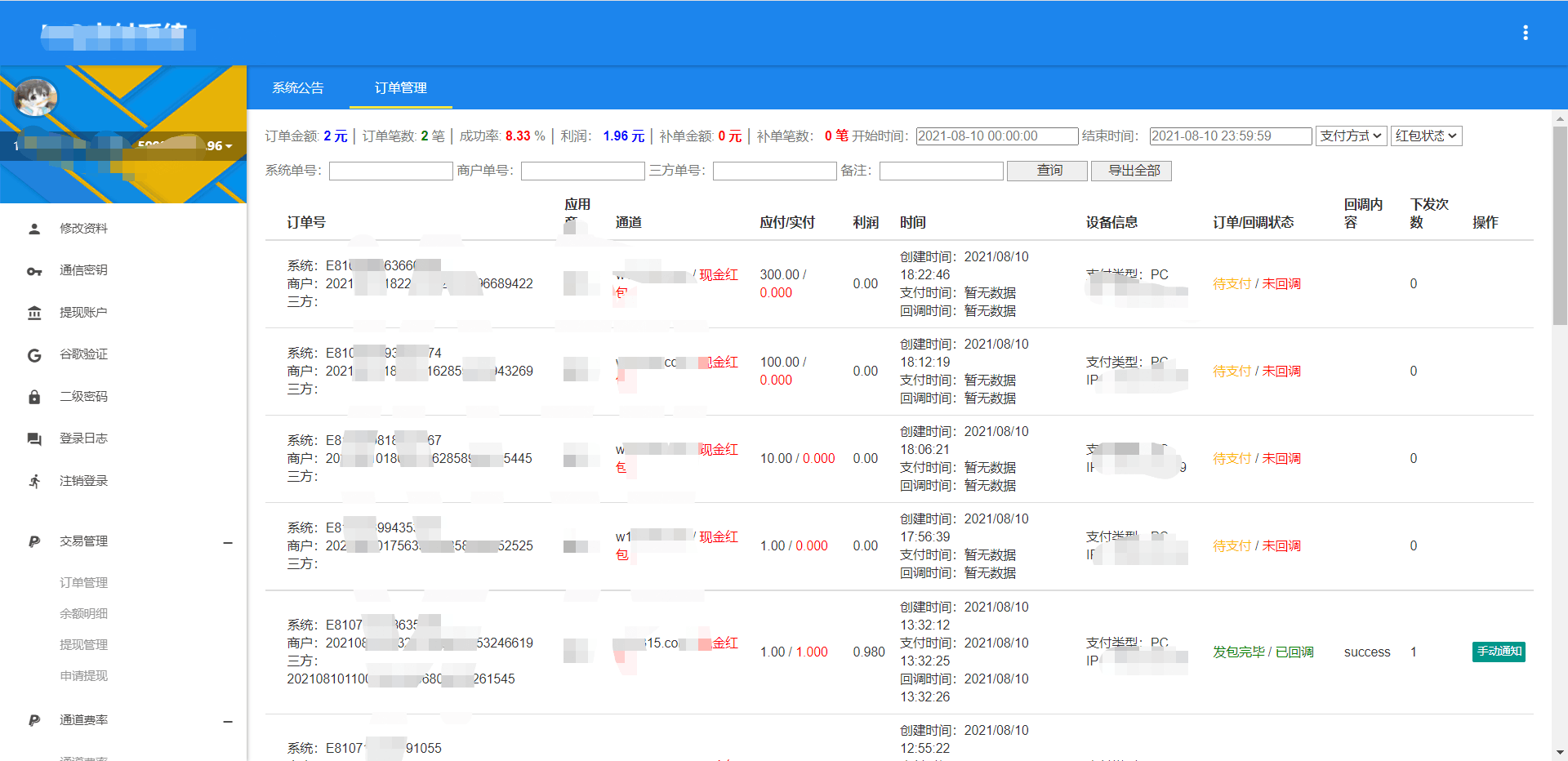This screenshot has height=761, width=1568.
Task: Click the key icon beside 通信密钥
Action: [x=34, y=271]
